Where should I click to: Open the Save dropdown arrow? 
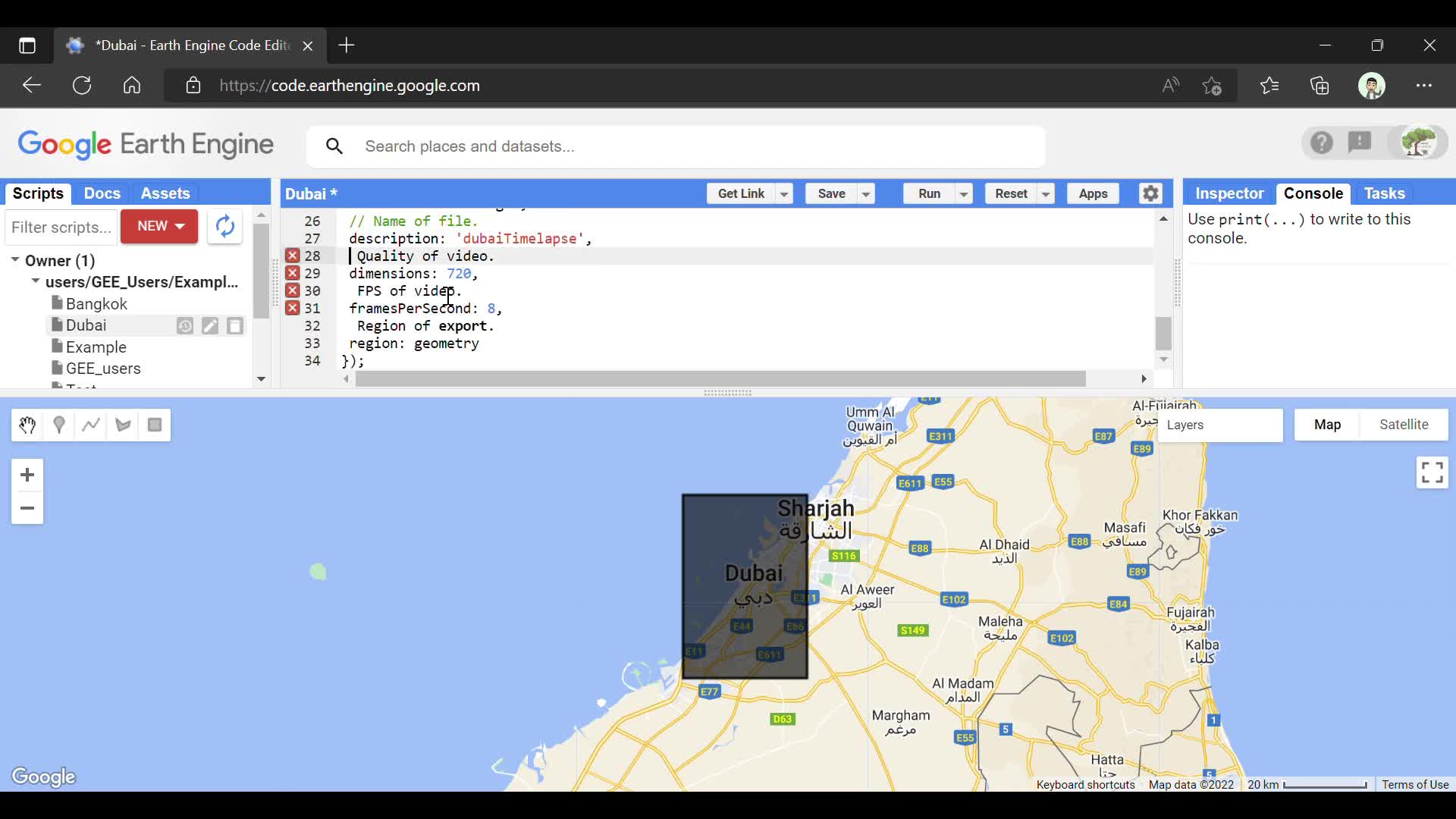[x=865, y=194]
